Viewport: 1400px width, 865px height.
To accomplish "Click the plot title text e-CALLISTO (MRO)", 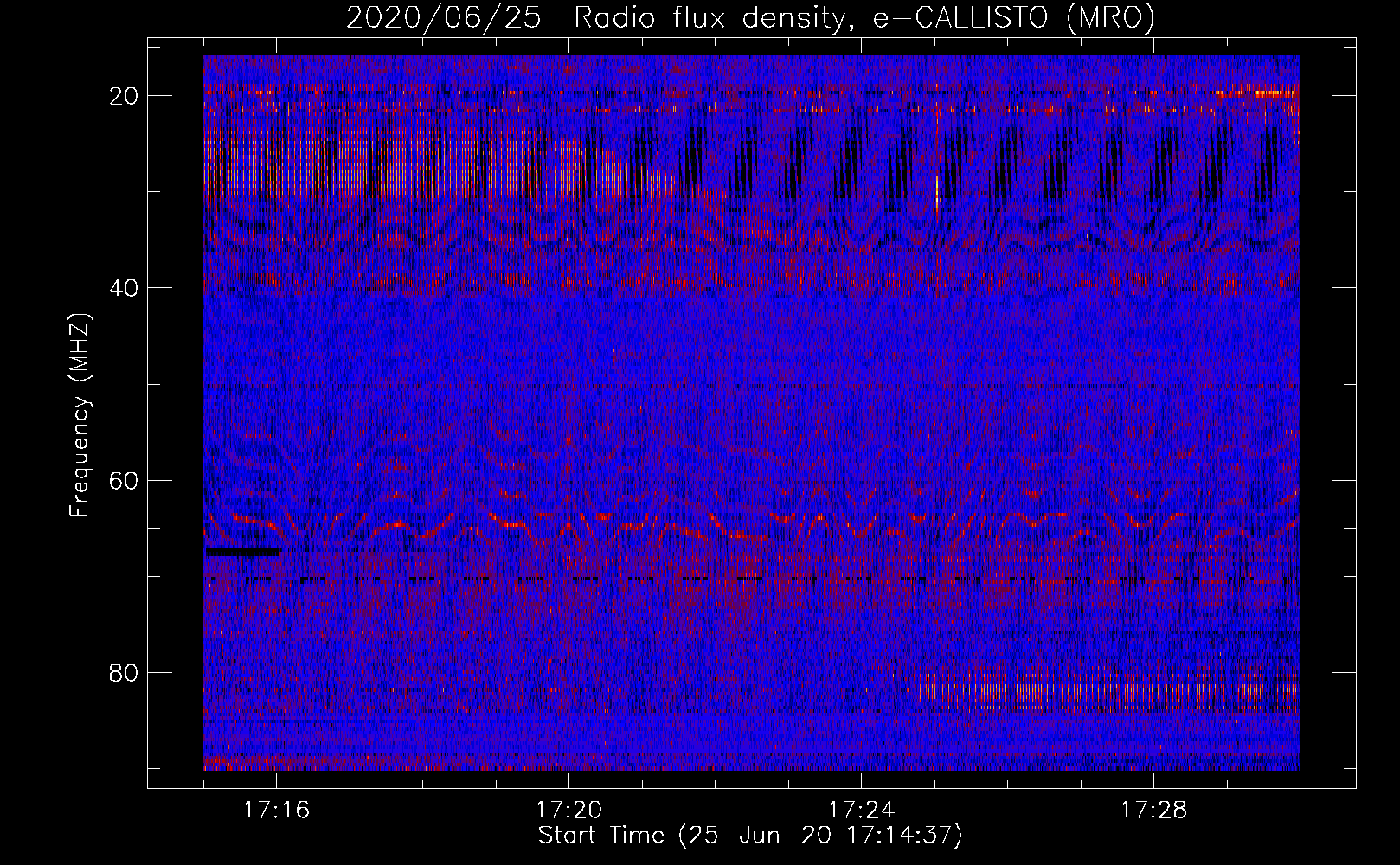I will (1013, 17).
